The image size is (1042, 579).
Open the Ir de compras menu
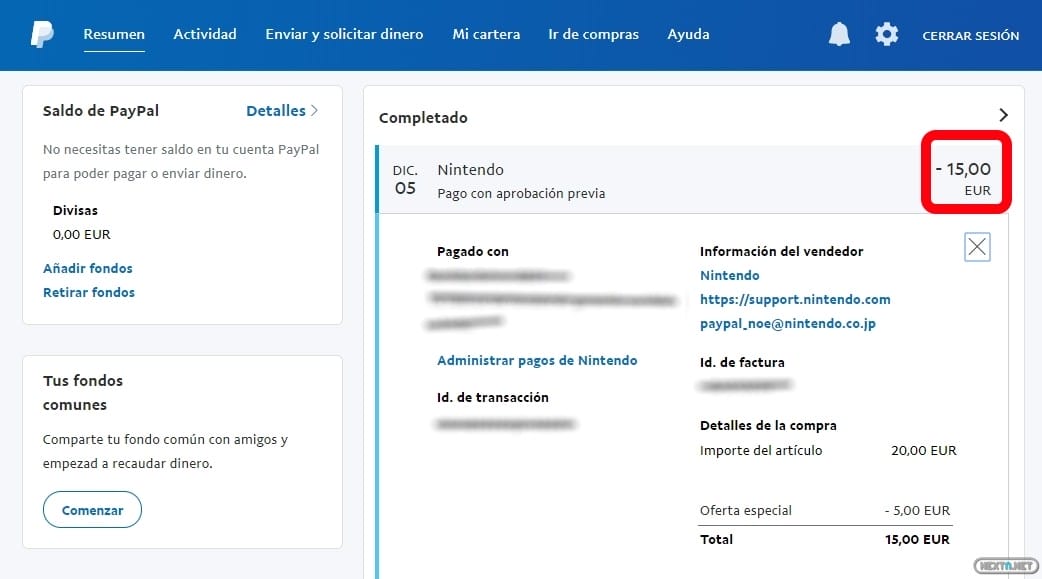[x=593, y=35]
